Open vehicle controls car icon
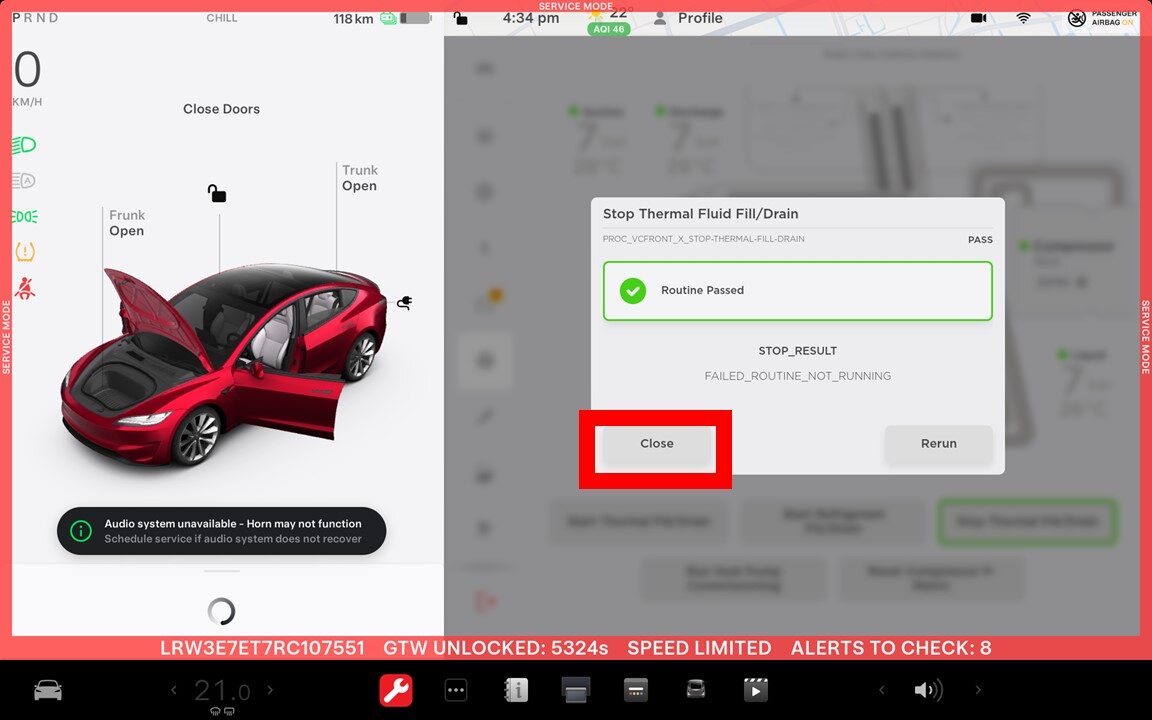Viewport: 1152px width, 720px height. coord(47,690)
